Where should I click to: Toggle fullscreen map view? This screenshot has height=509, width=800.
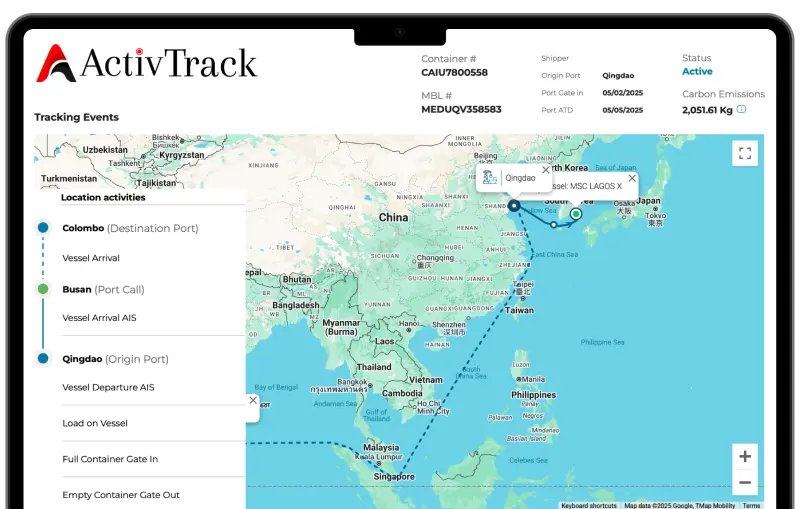coord(744,154)
